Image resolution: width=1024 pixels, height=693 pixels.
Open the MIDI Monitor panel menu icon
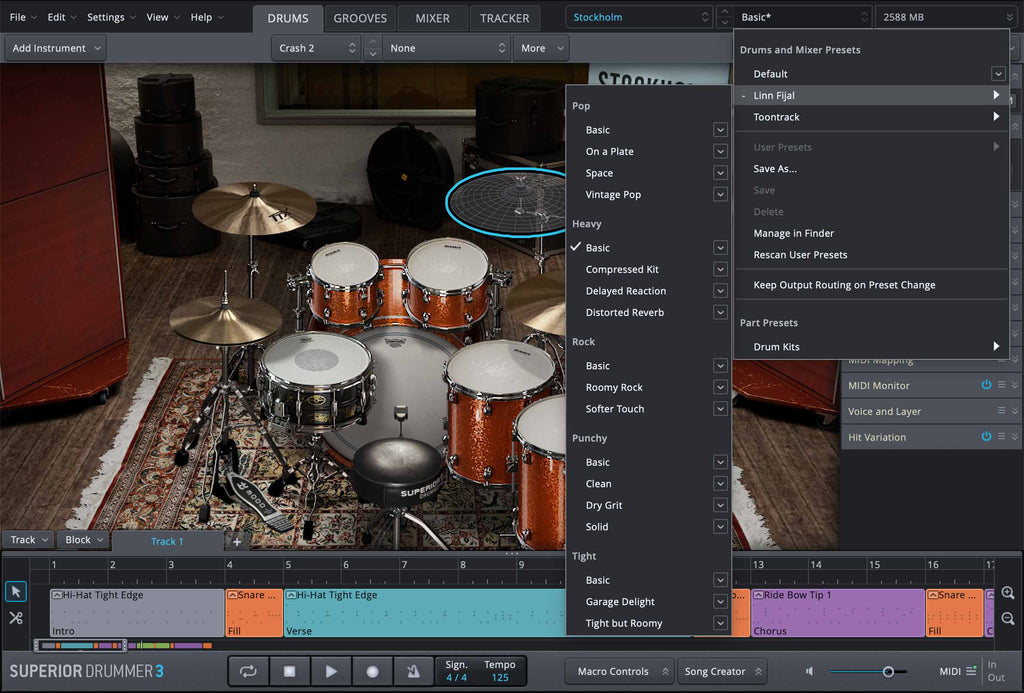pyautogui.click(x=1001, y=385)
